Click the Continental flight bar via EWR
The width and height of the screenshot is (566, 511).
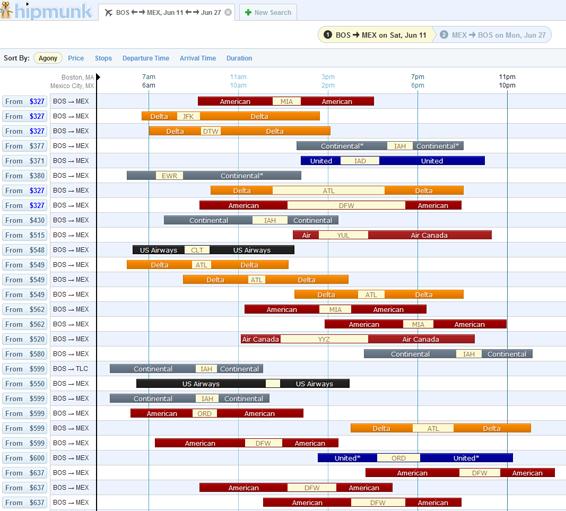(214, 176)
